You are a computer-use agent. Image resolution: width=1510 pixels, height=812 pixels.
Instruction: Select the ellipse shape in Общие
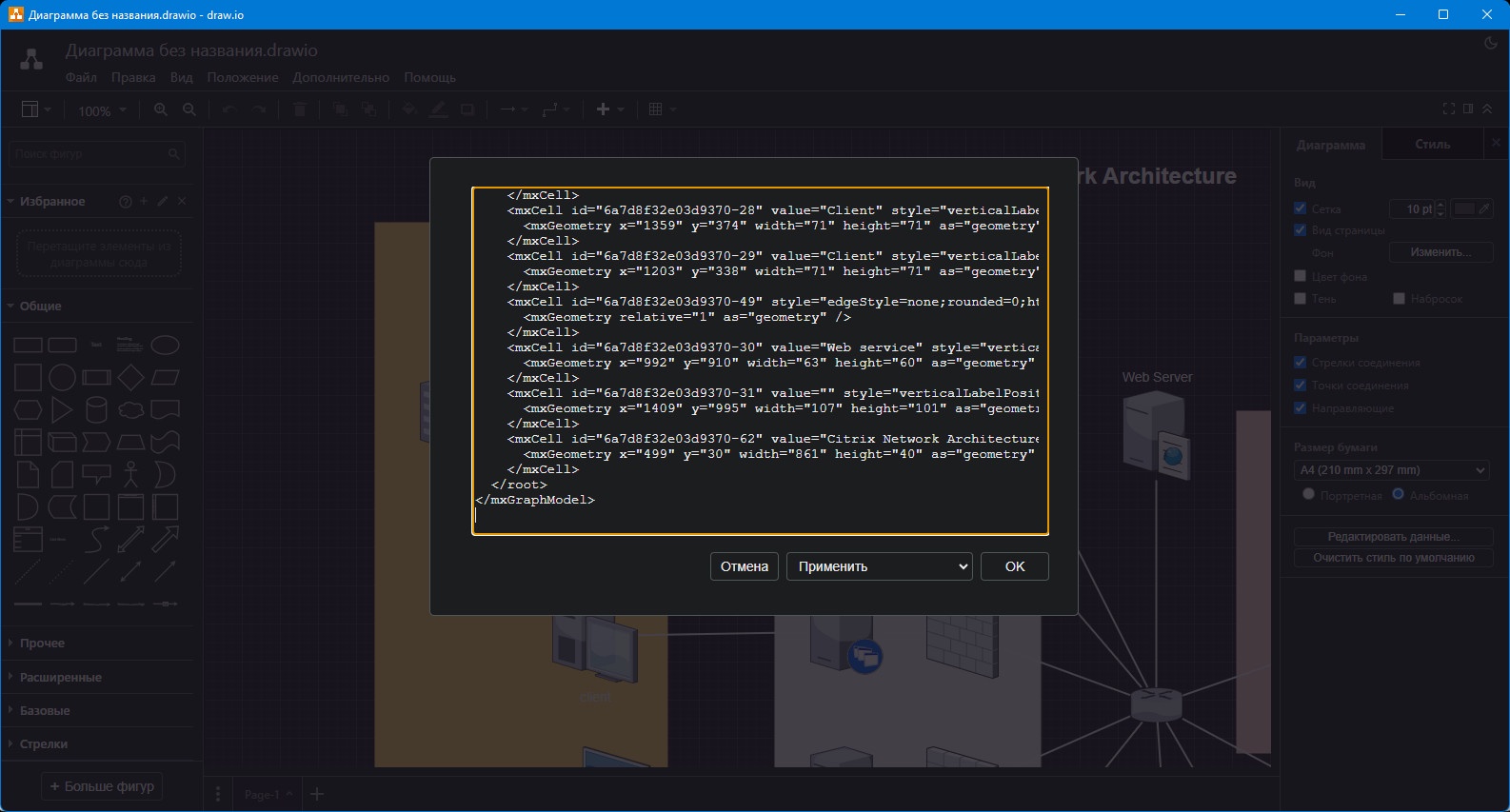pos(165,346)
